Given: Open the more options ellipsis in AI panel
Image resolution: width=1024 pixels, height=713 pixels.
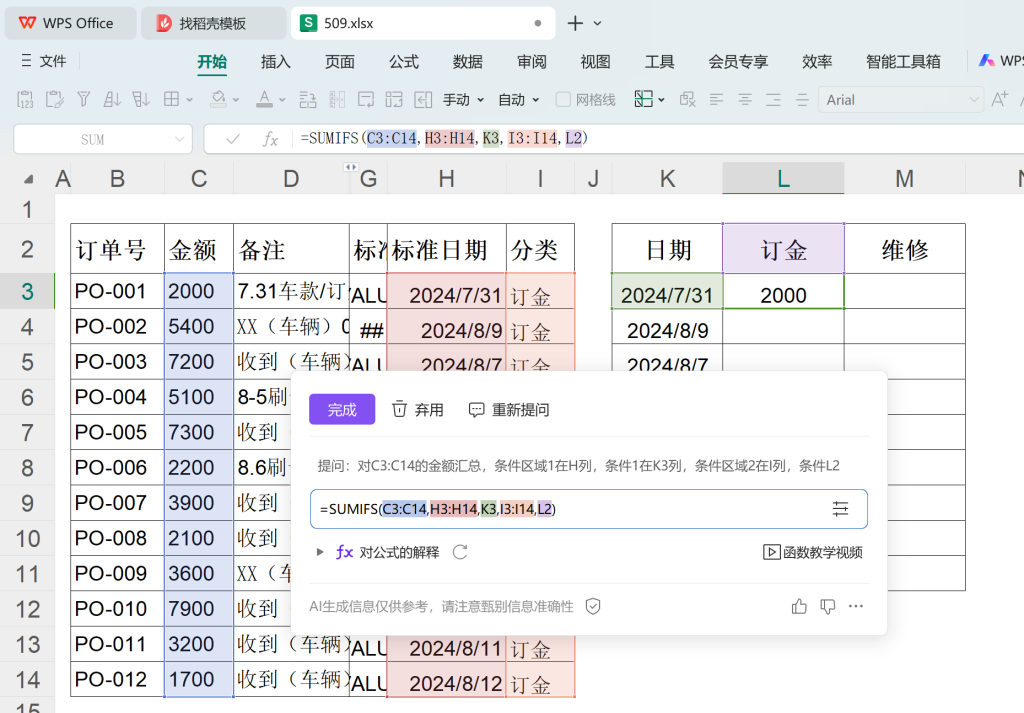Looking at the screenshot, I should 856,607.
